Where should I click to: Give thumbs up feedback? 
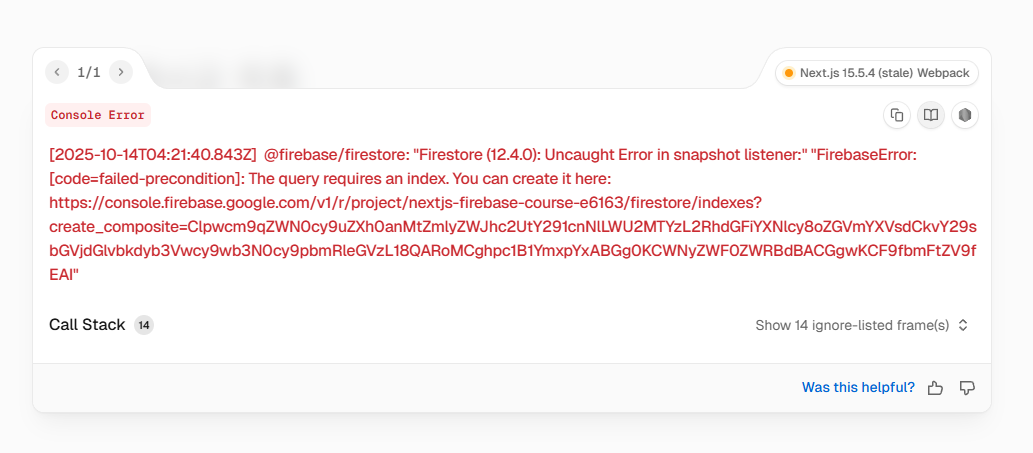click(x=935, y=388)
